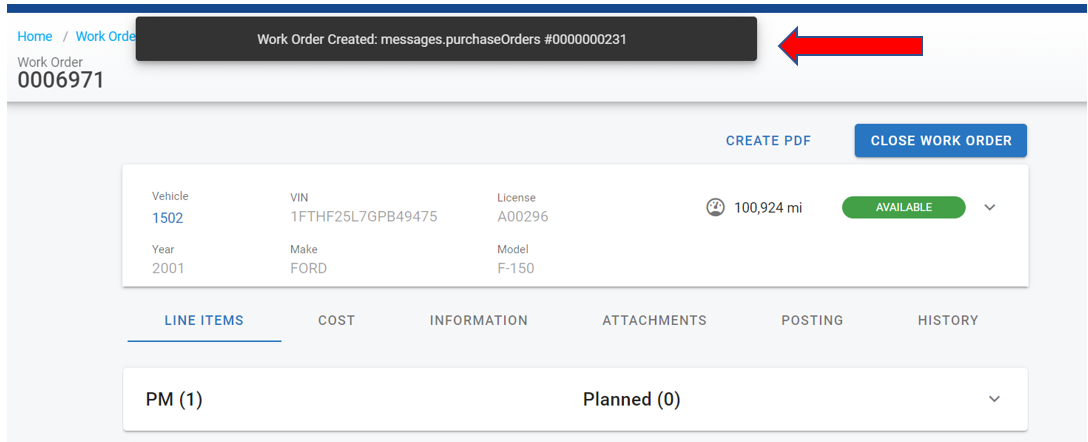This screenshot has height=442, width=1088.
Task: Click the Work Order Created notification toast
Action: 446,39
